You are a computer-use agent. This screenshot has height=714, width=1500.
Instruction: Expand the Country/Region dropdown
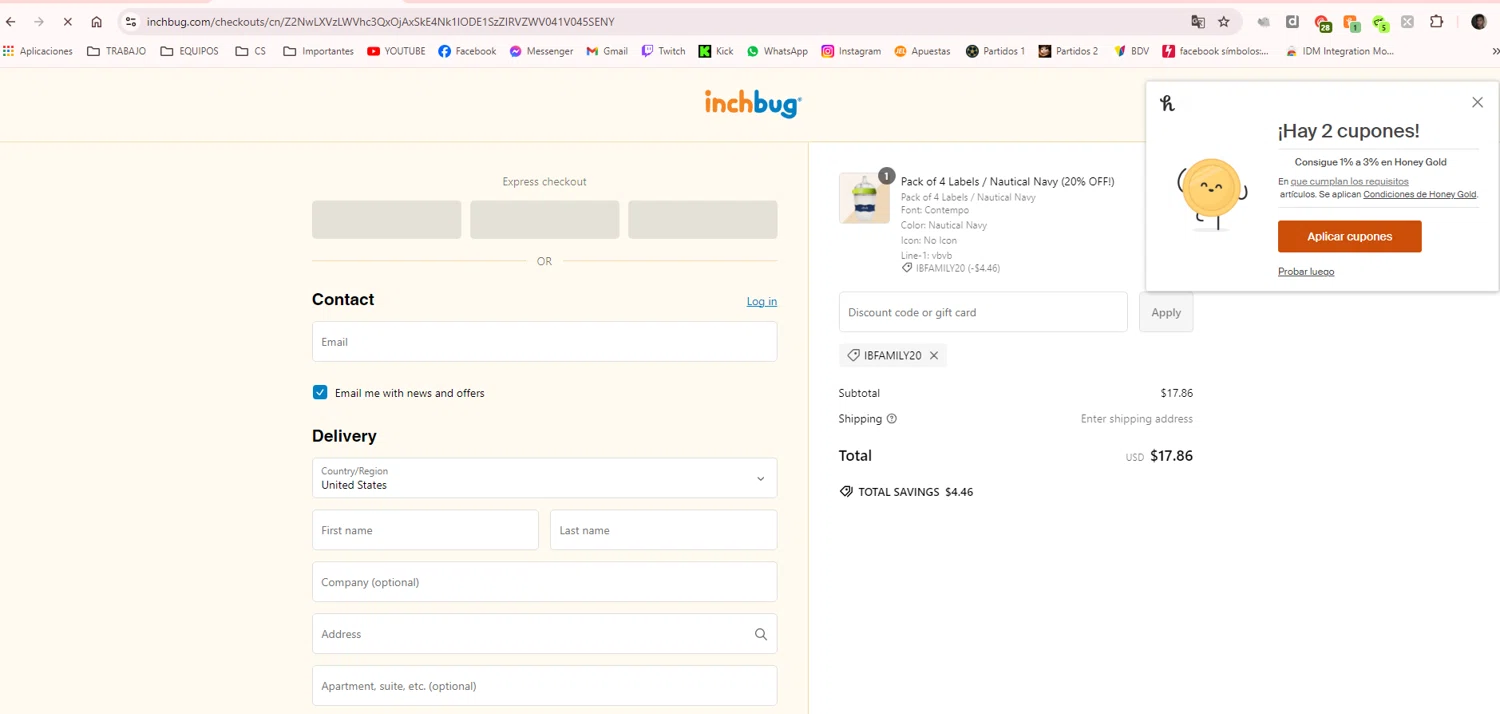click(544, 478)
